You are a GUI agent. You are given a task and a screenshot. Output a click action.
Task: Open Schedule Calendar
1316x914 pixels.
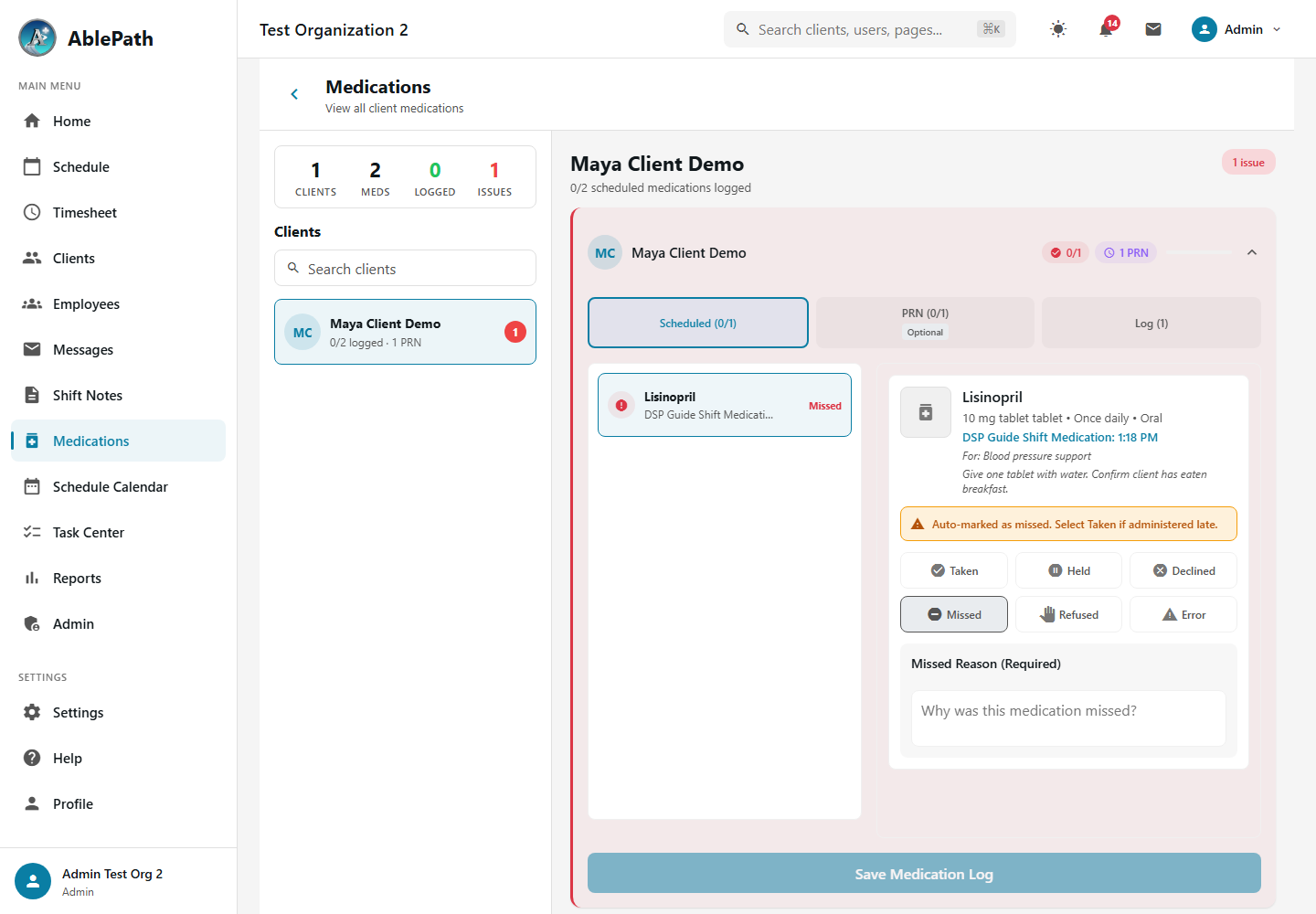point(118,486)
